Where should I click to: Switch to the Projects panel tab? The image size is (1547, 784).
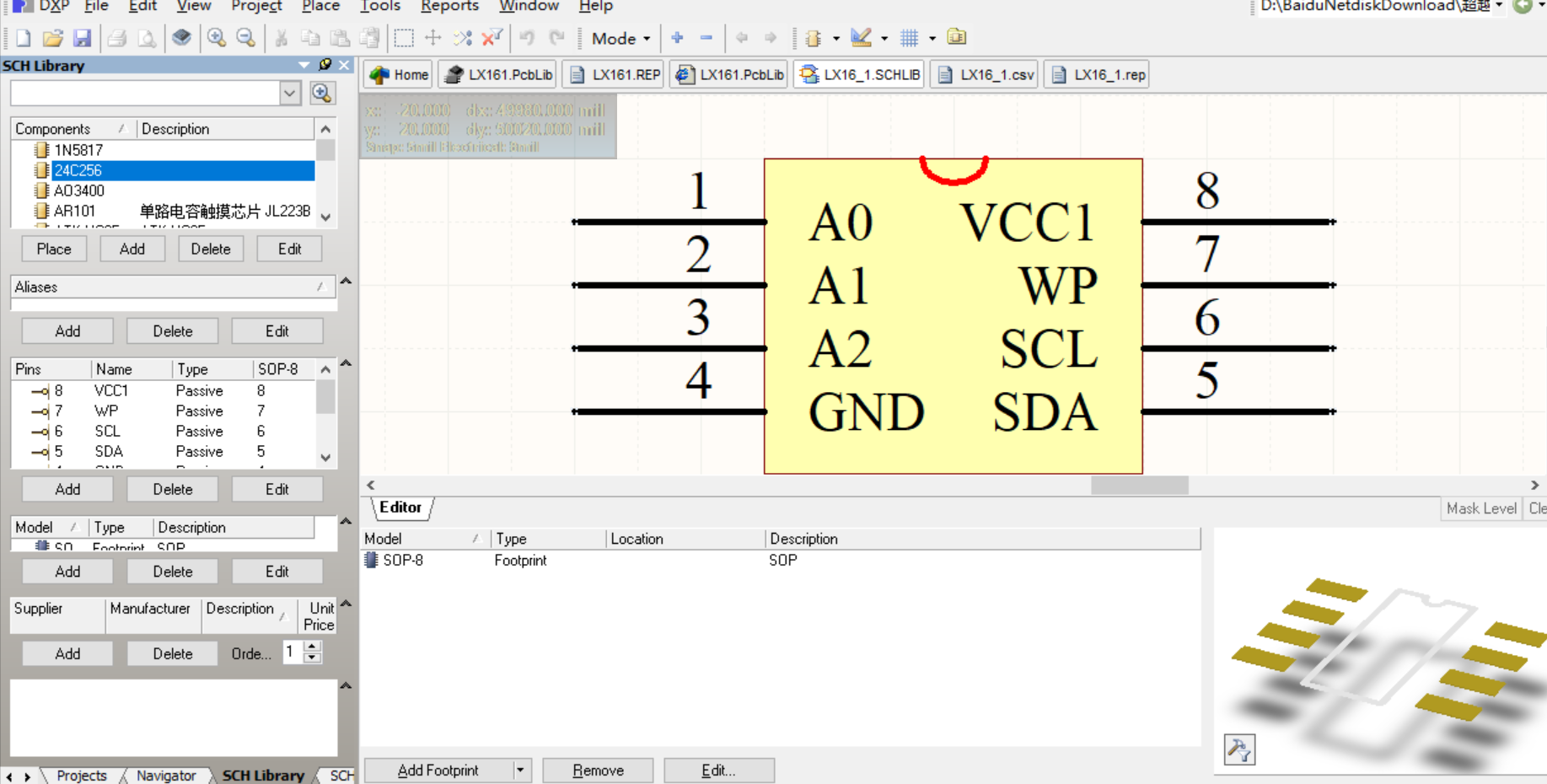pyautogui.click(x=82, y=776)
